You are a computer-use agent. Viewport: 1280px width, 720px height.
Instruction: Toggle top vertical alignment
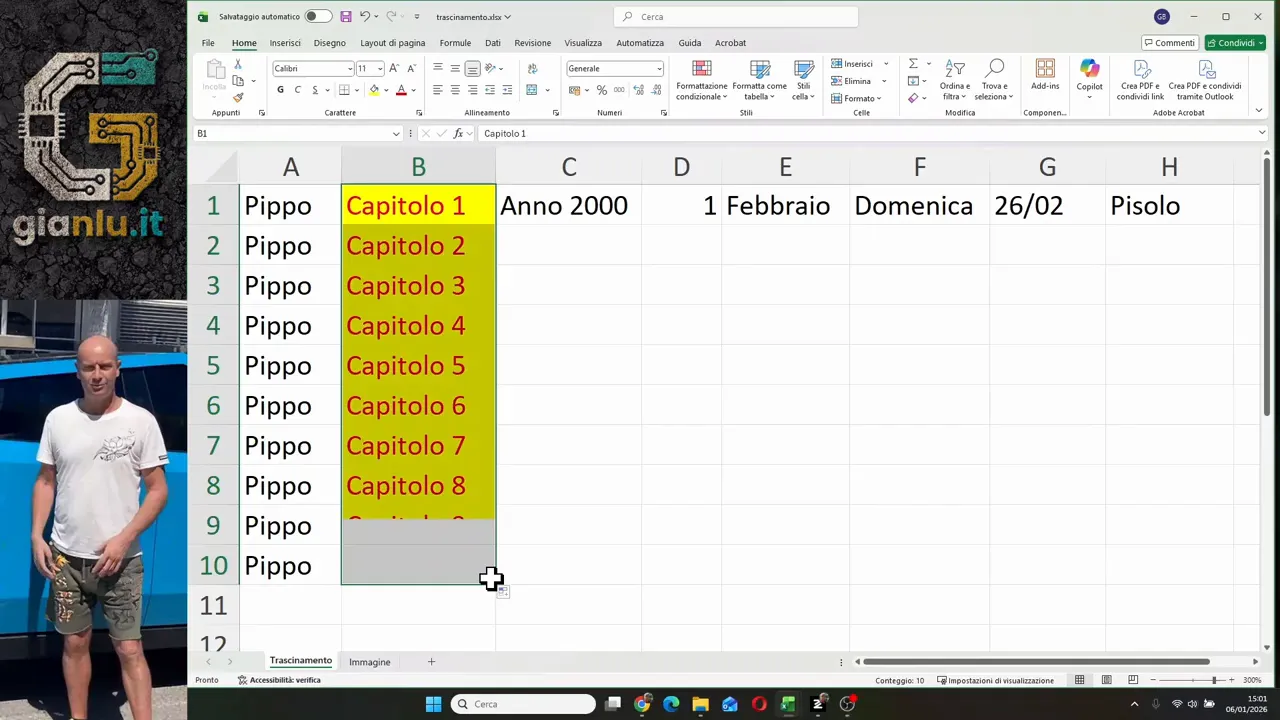437,68
